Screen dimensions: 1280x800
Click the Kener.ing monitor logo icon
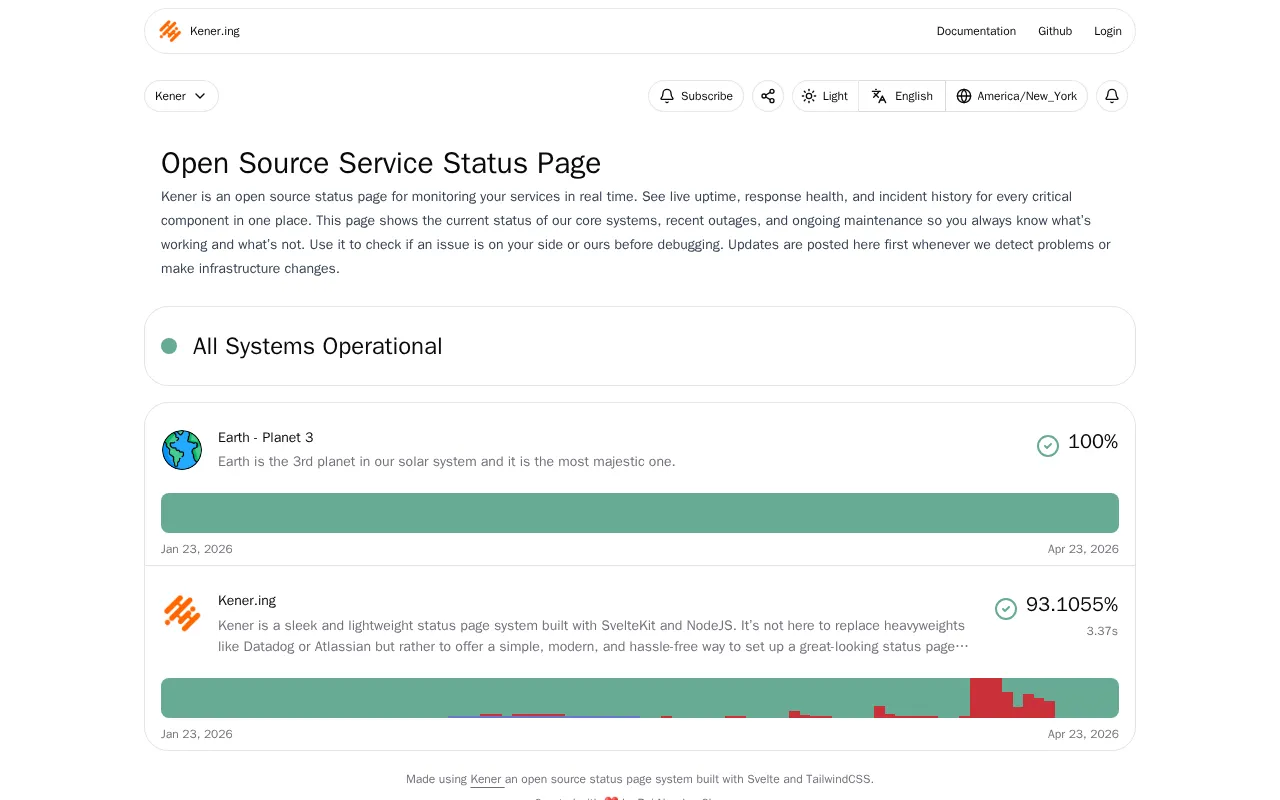[182, 613]
